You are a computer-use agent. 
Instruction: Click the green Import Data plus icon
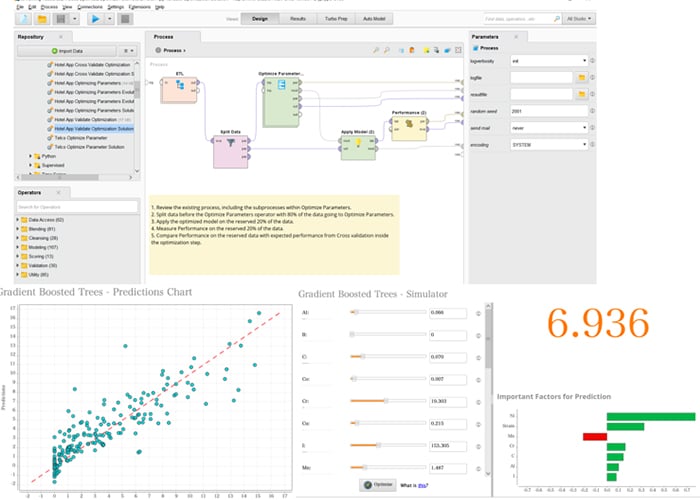click(54, 51)
